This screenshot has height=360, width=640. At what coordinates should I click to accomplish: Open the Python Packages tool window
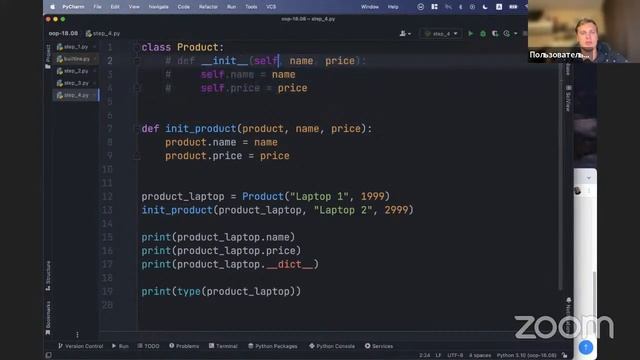273,346
